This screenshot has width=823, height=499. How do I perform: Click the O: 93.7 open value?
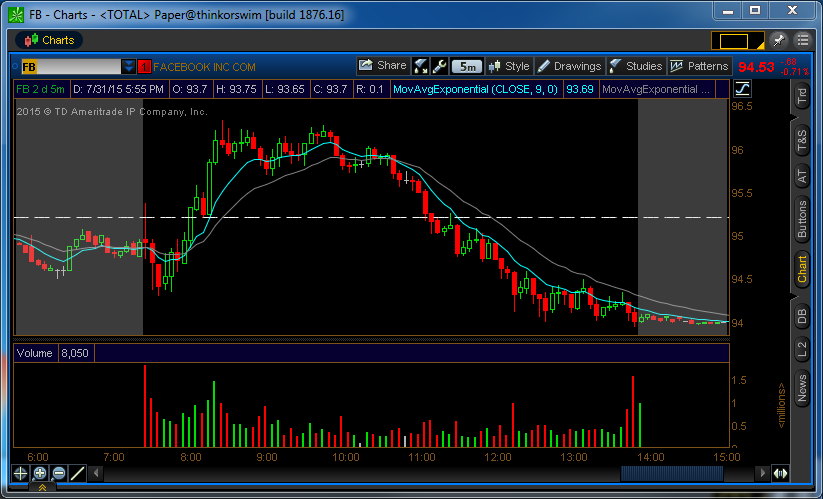[191, 89]
